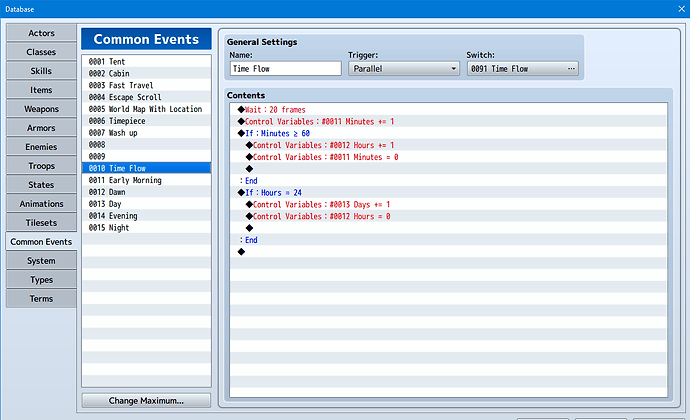This screenshot has width=690, height=420.
Task: Select common event 0002 Cabin
Action: [146, 74]
